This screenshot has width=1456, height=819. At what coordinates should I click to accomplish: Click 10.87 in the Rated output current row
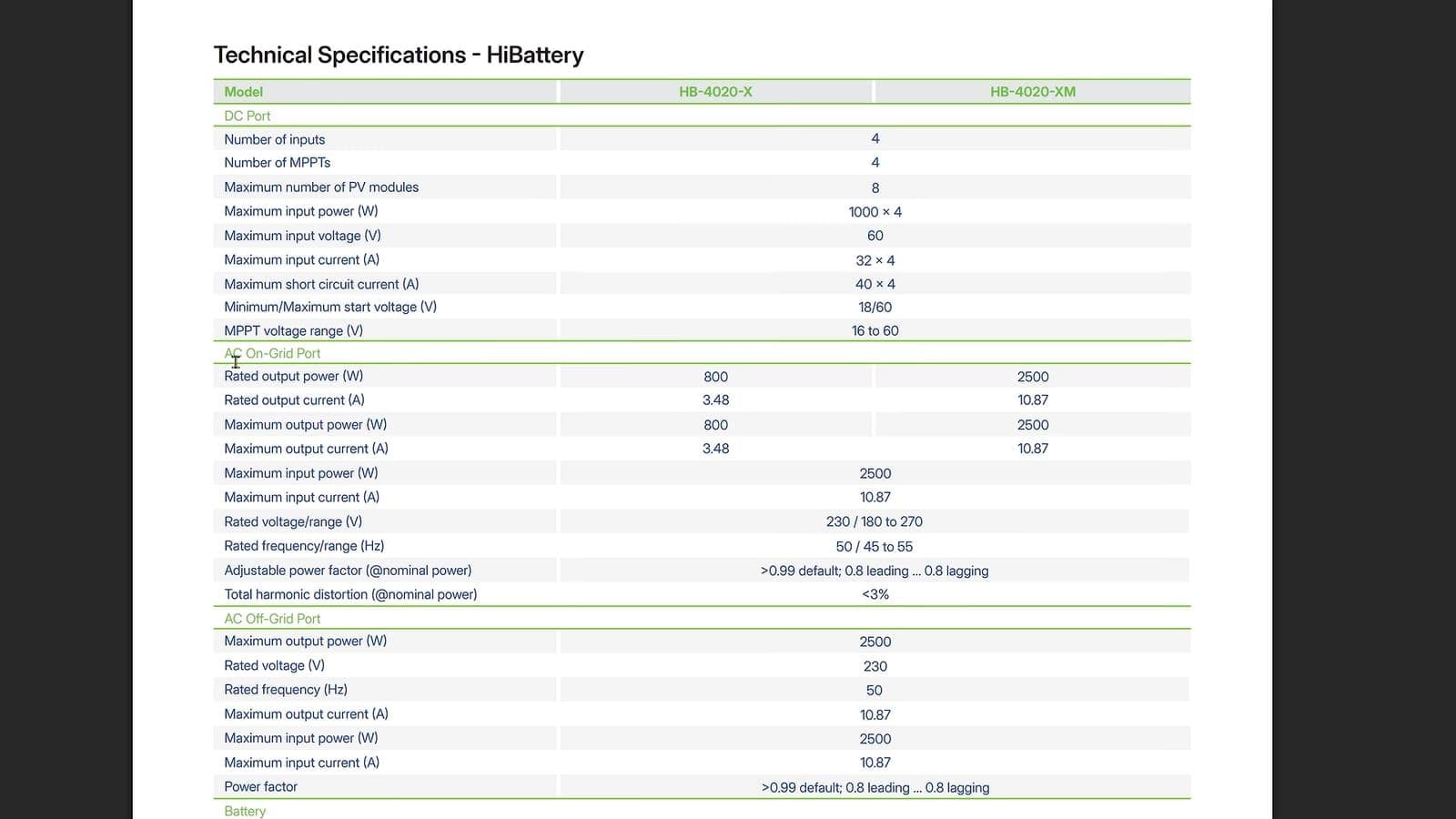point(1033,400)
